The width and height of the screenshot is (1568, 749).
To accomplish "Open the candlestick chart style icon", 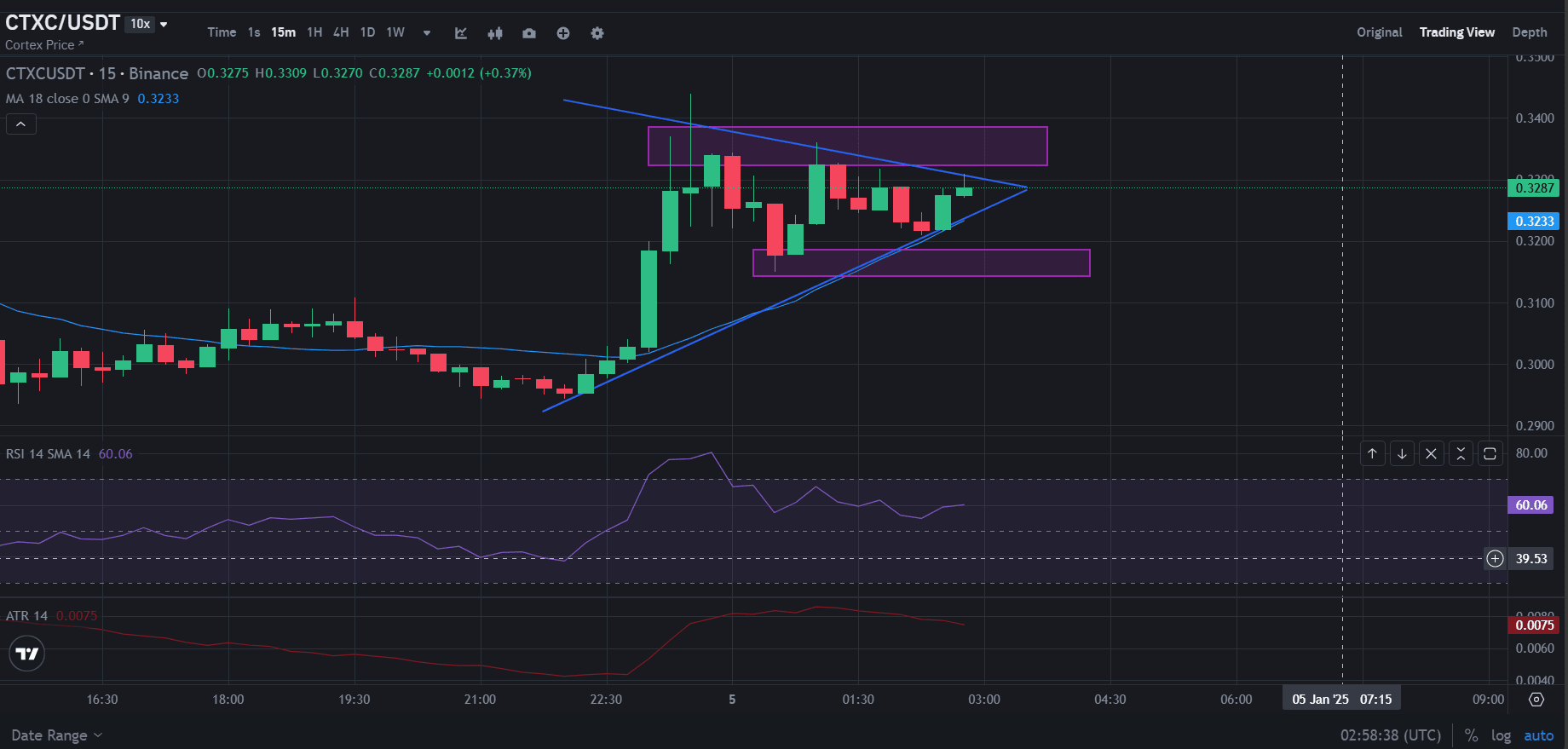I will 495,33.
